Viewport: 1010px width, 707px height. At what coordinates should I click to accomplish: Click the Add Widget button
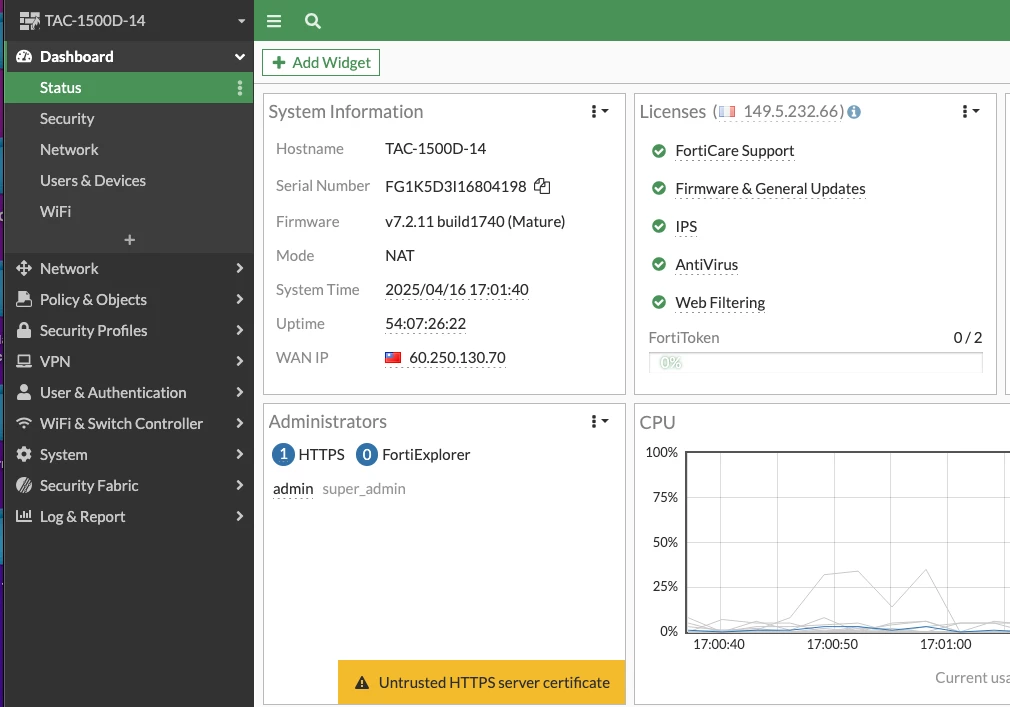click(321, 62)
